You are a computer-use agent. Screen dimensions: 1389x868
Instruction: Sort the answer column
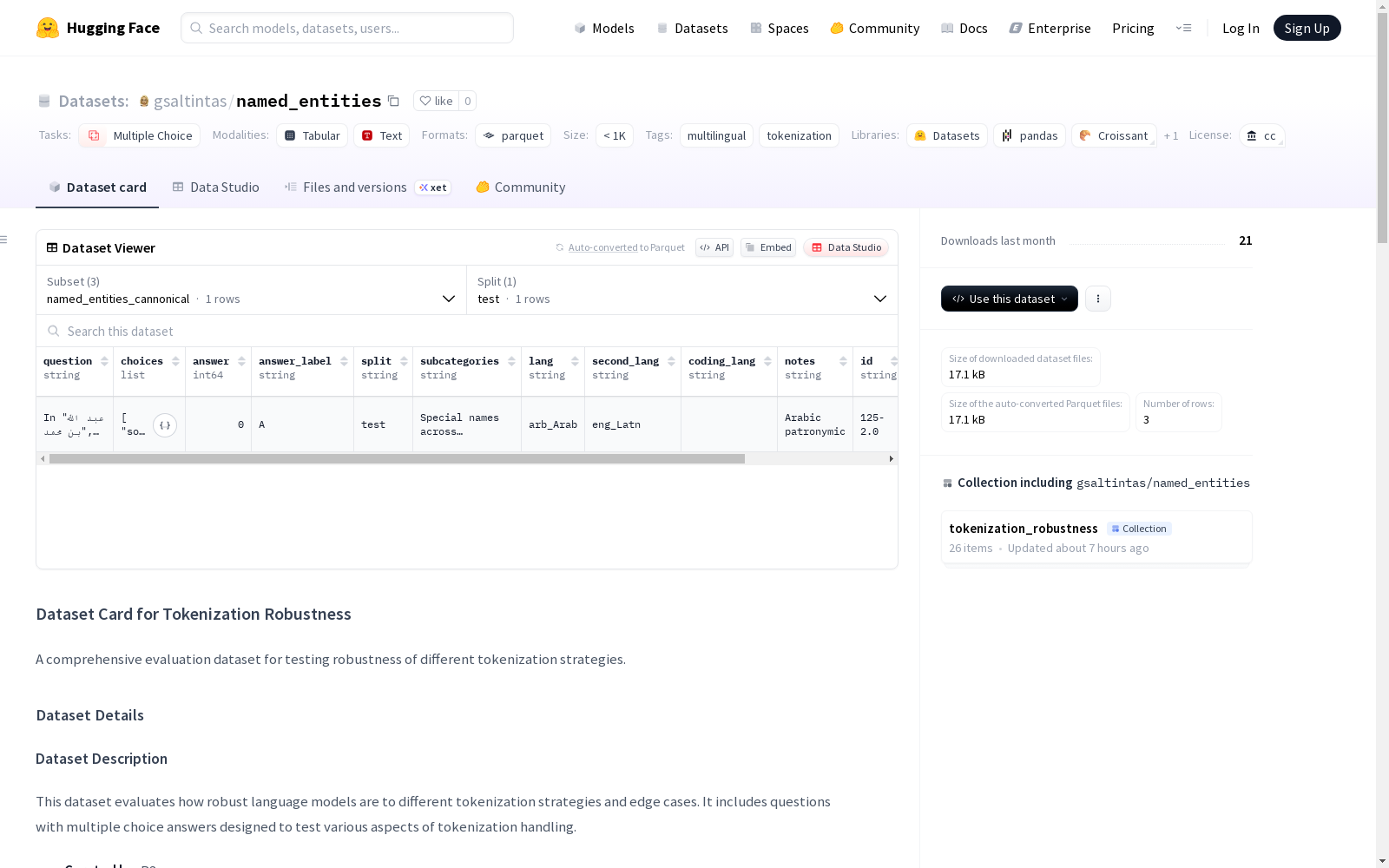241,361
